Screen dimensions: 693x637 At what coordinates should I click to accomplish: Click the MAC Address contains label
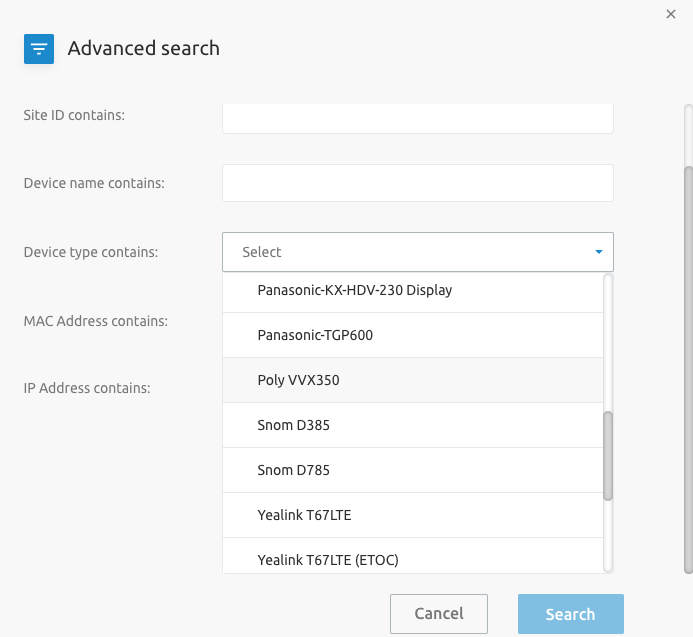[95, 321]
